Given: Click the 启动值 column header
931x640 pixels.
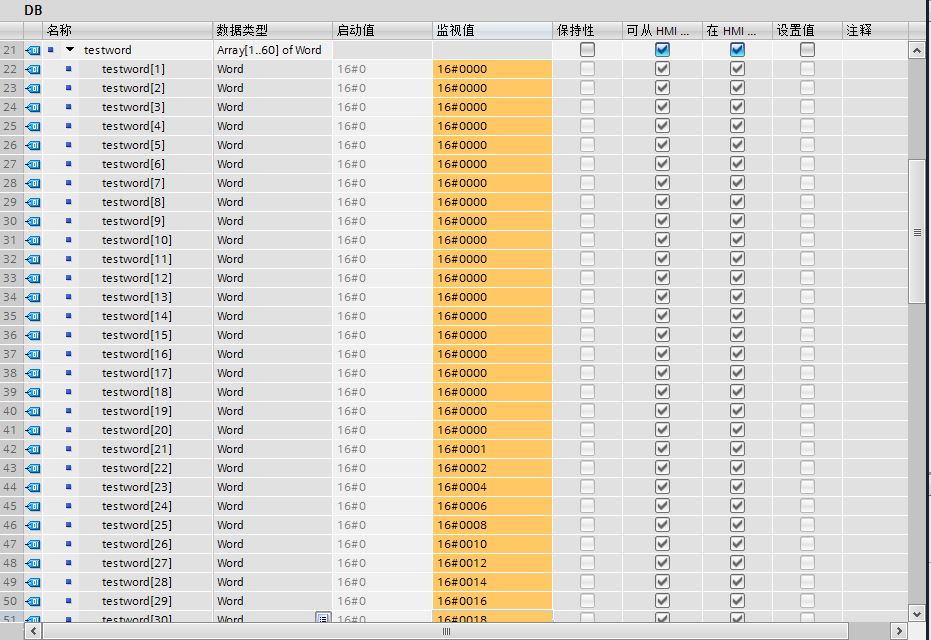Looking at the screenshot, I should [x=382, y=30].
